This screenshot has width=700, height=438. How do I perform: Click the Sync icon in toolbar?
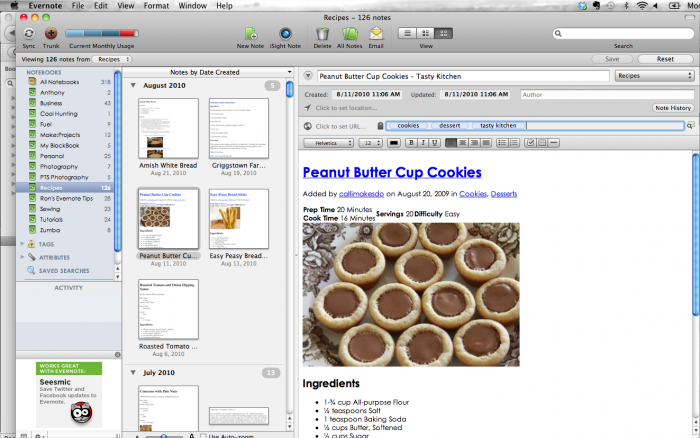tap(29, 33)
